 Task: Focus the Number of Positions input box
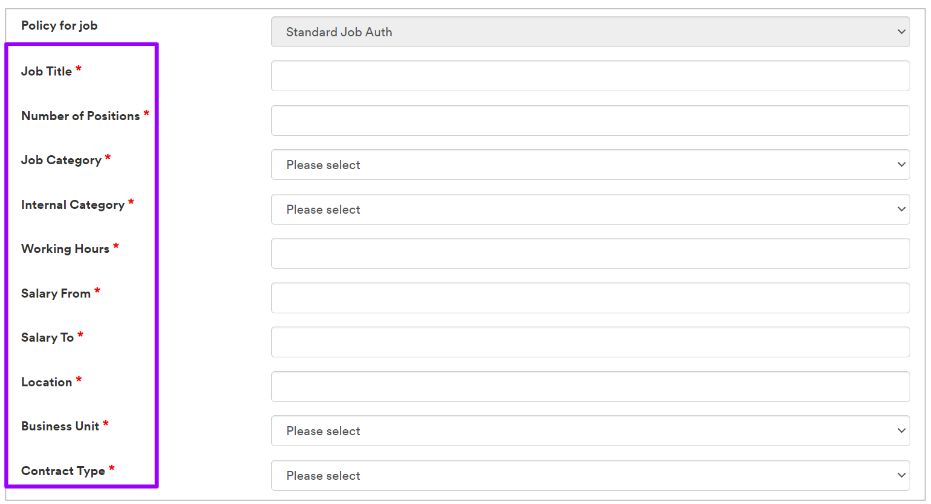[590, 121]
